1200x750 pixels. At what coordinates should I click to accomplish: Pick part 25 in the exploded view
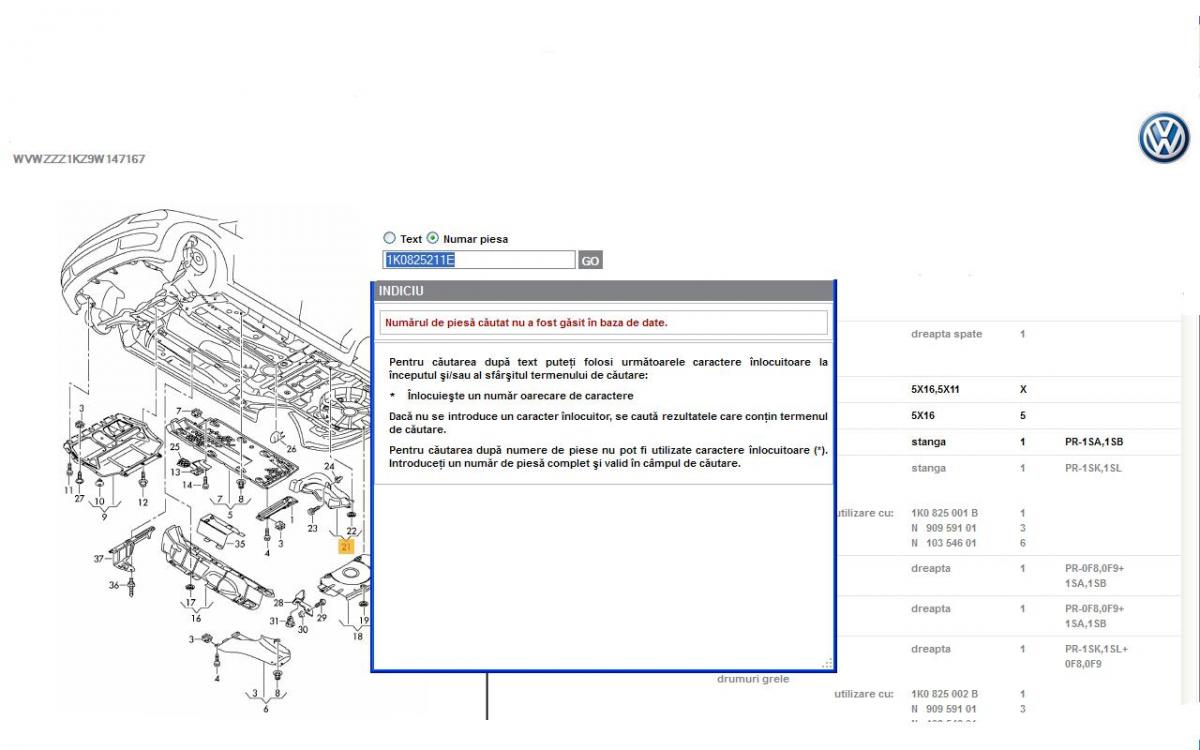click(174, 446)
